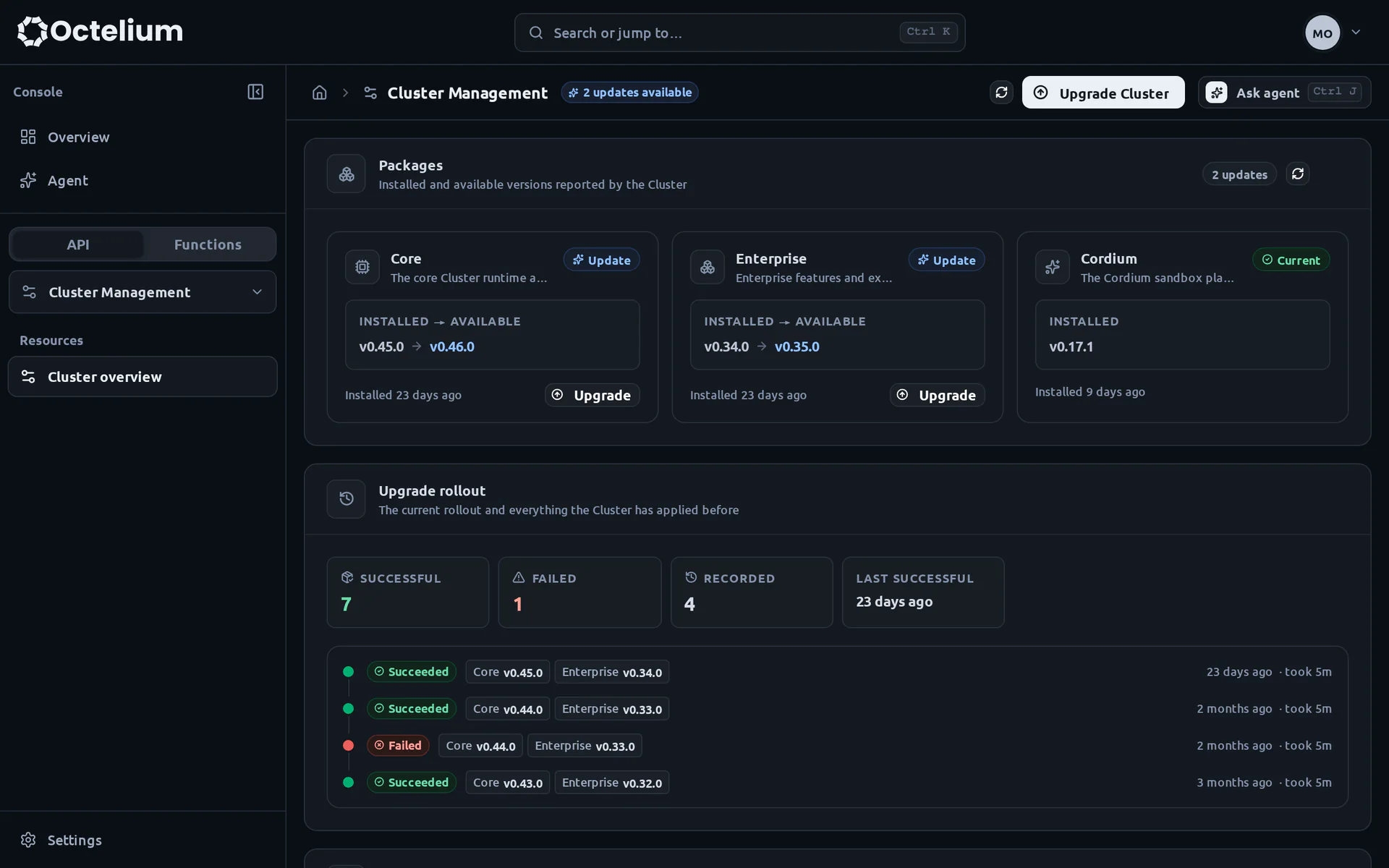The height and width of the screenshot is (868, 1389).
Task: Click the Core package chip icon
Action: click(x=362, y=267)
